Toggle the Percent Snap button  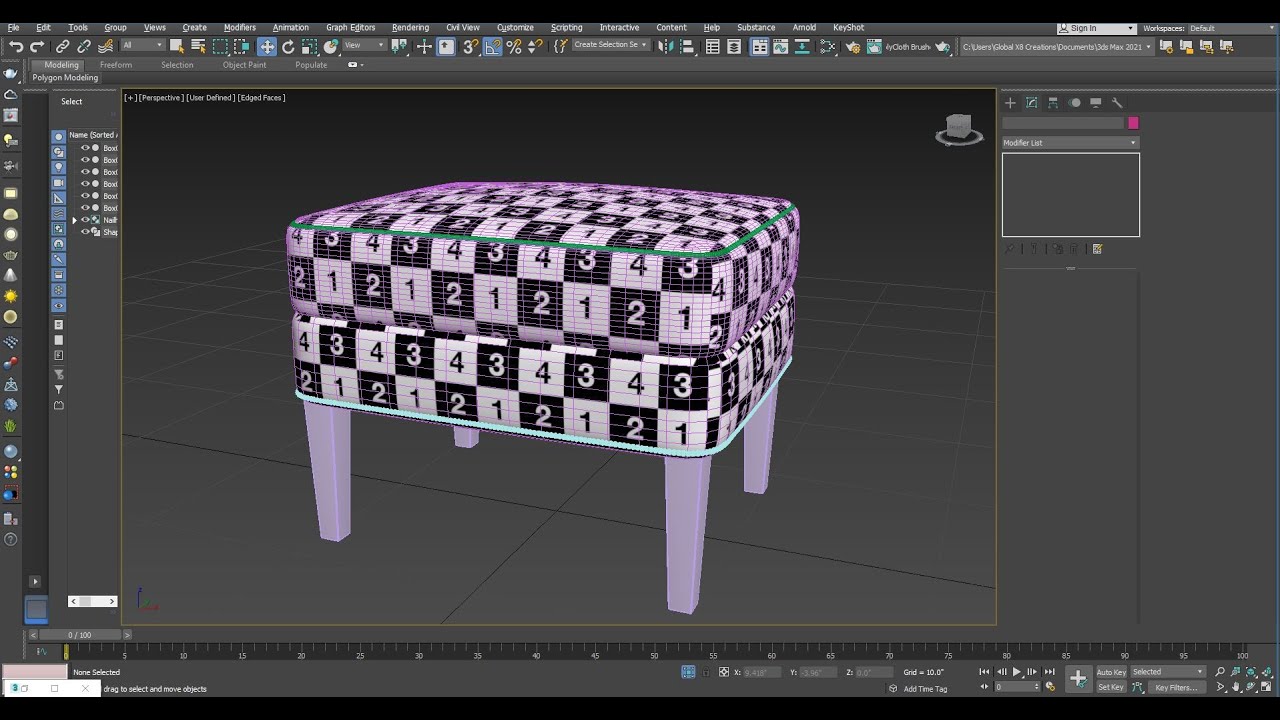(x=514, y=46)
